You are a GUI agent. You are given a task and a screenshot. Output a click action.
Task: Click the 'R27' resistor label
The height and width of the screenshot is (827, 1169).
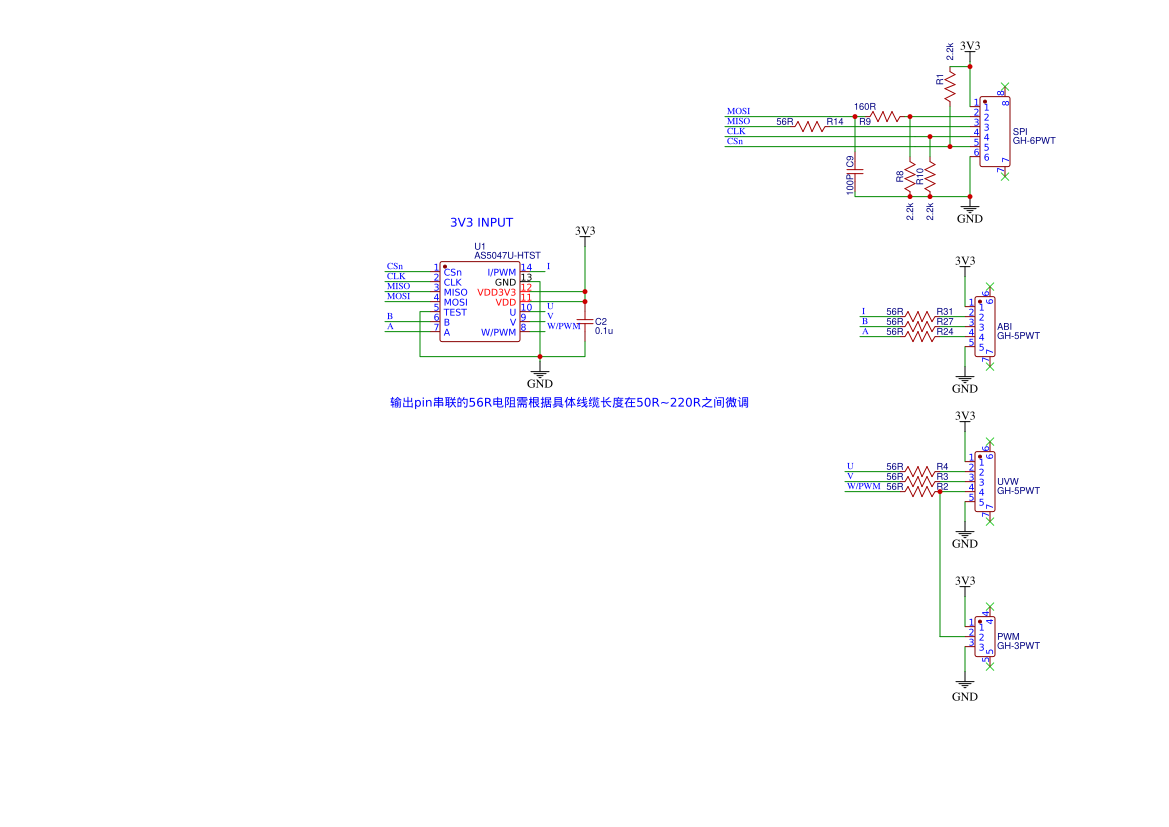pos(945,321)
